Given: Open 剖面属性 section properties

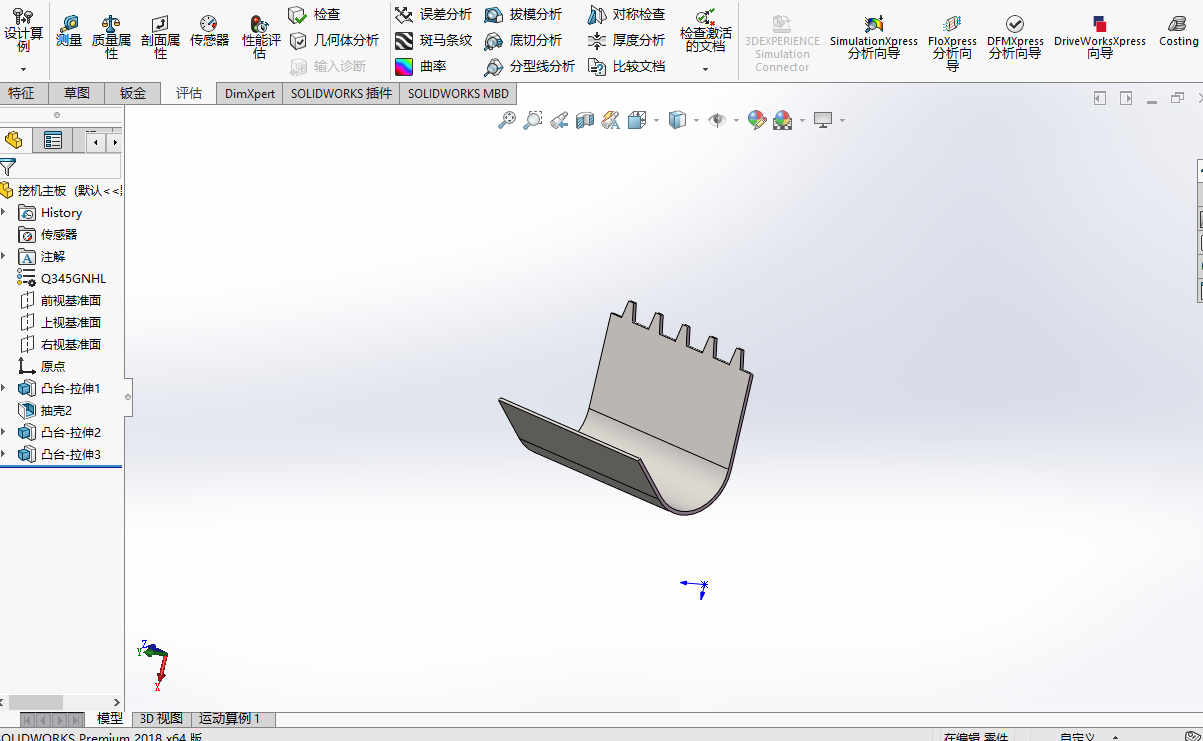Looking at the screenshot, I should [x=160, y=37].
